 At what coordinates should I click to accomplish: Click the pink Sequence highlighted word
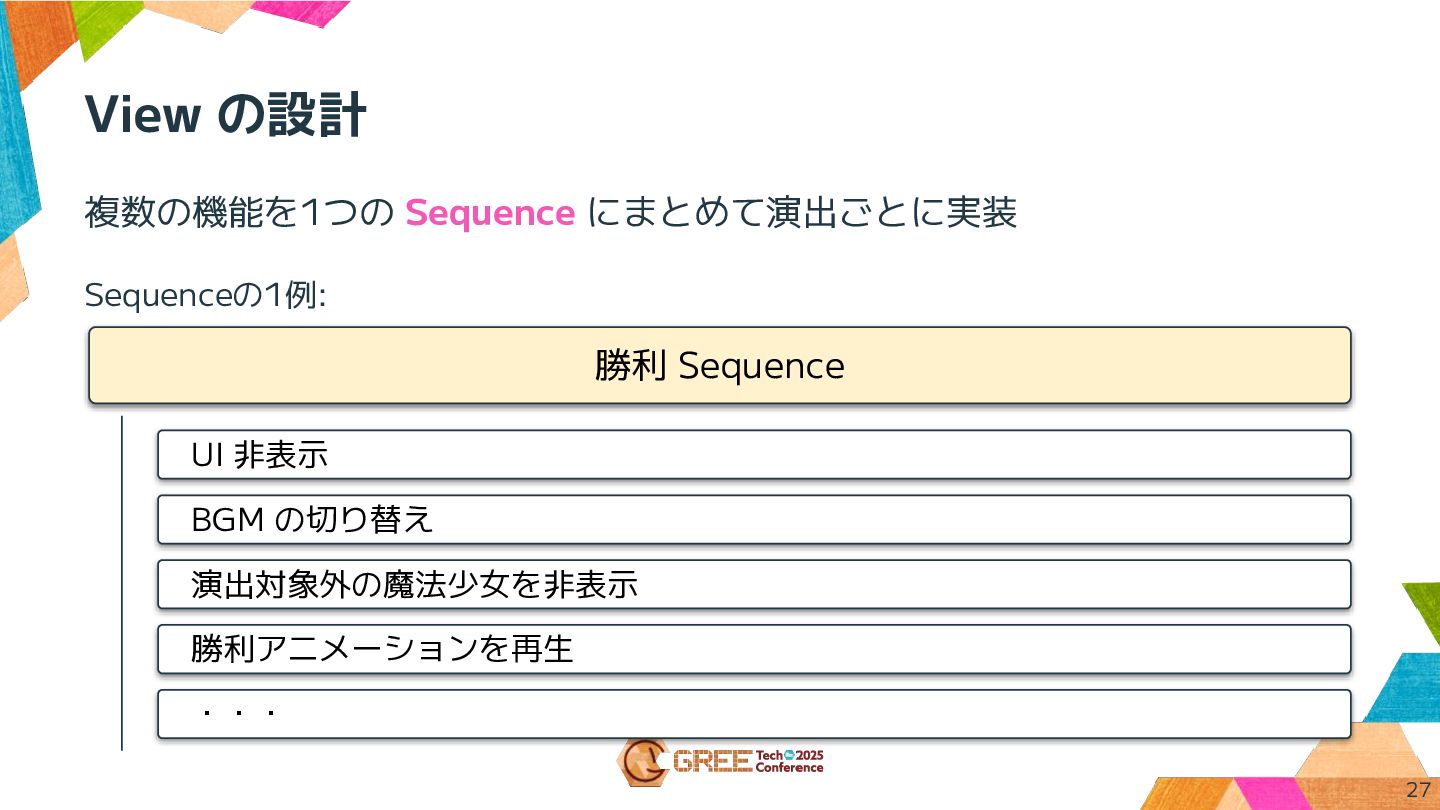[x=490, y=213]
